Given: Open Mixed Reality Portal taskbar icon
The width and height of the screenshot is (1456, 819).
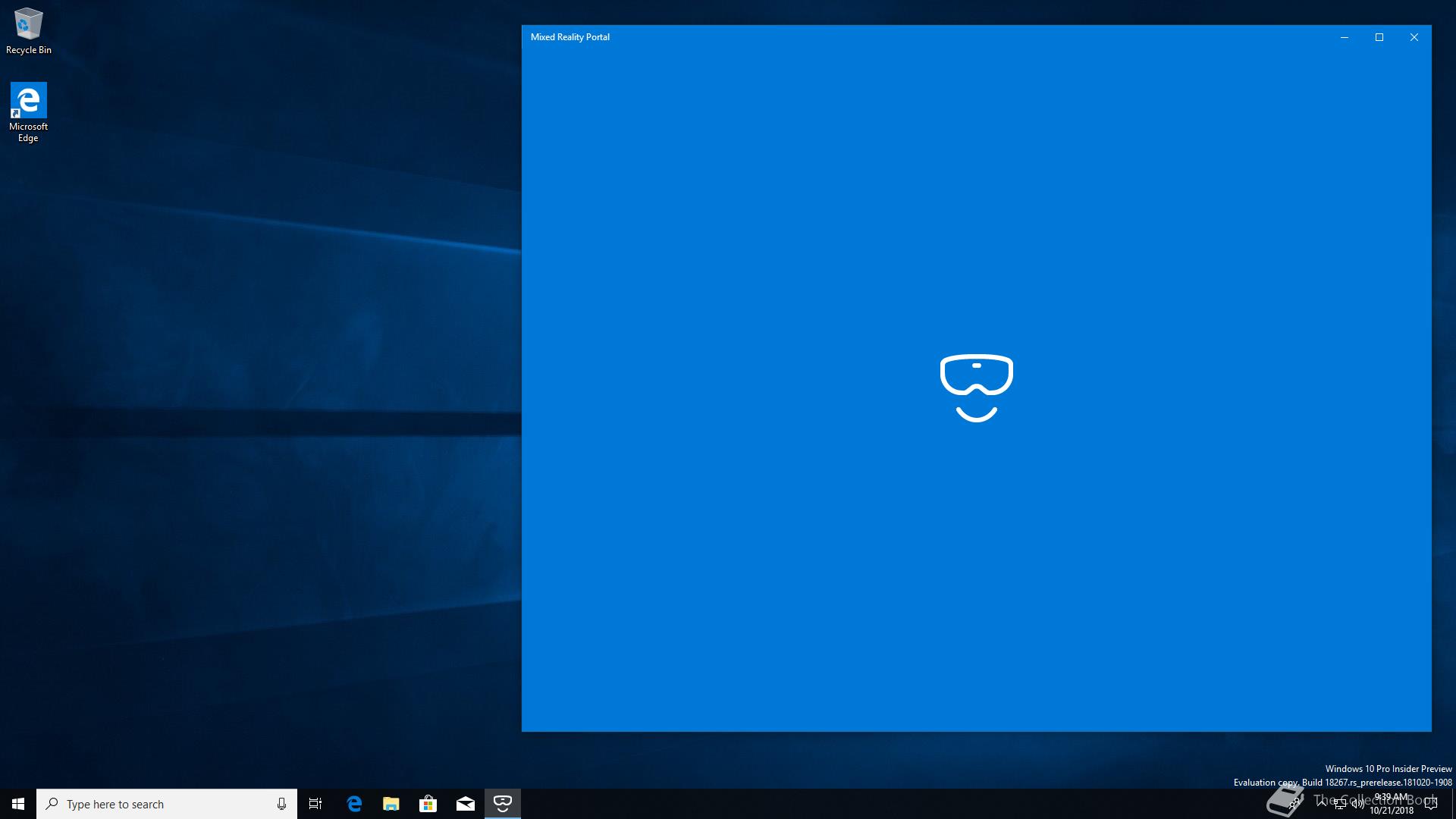Looking at the screenshot, I should (502, 803).
